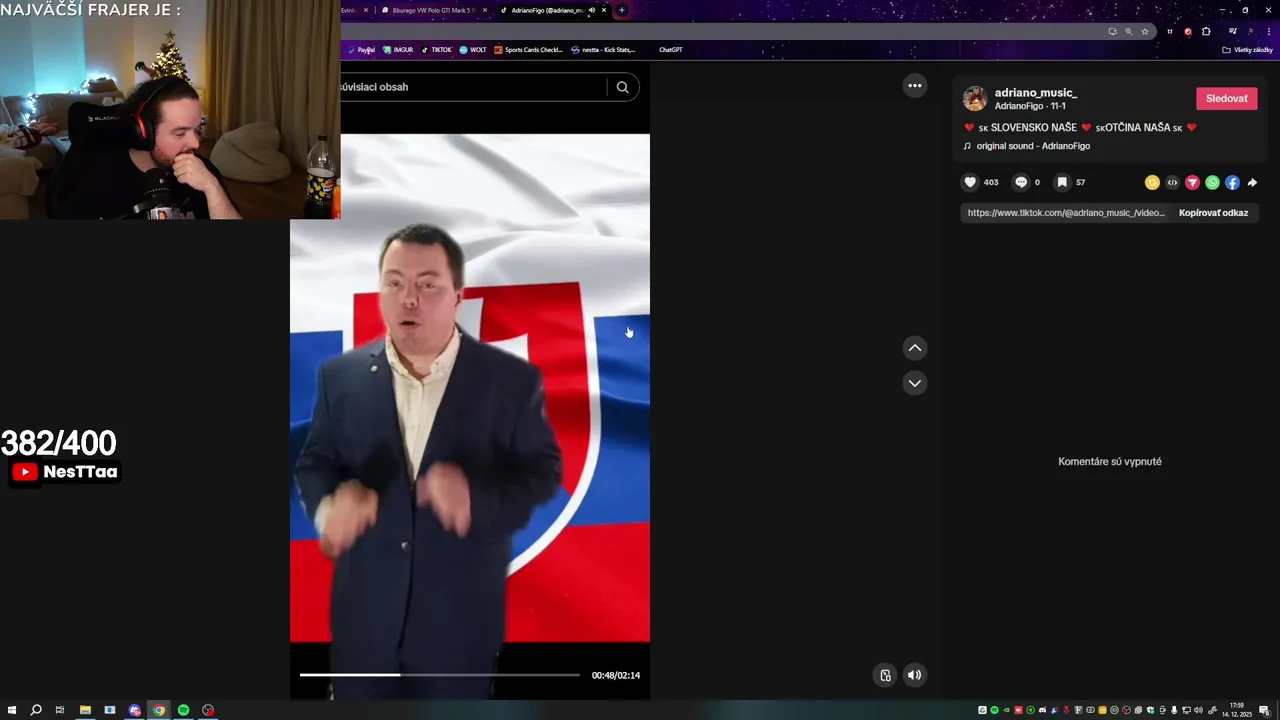Click the Chrome icon in the taskbar
This screenshot has height=720, width=1280.
click(159, 710)
